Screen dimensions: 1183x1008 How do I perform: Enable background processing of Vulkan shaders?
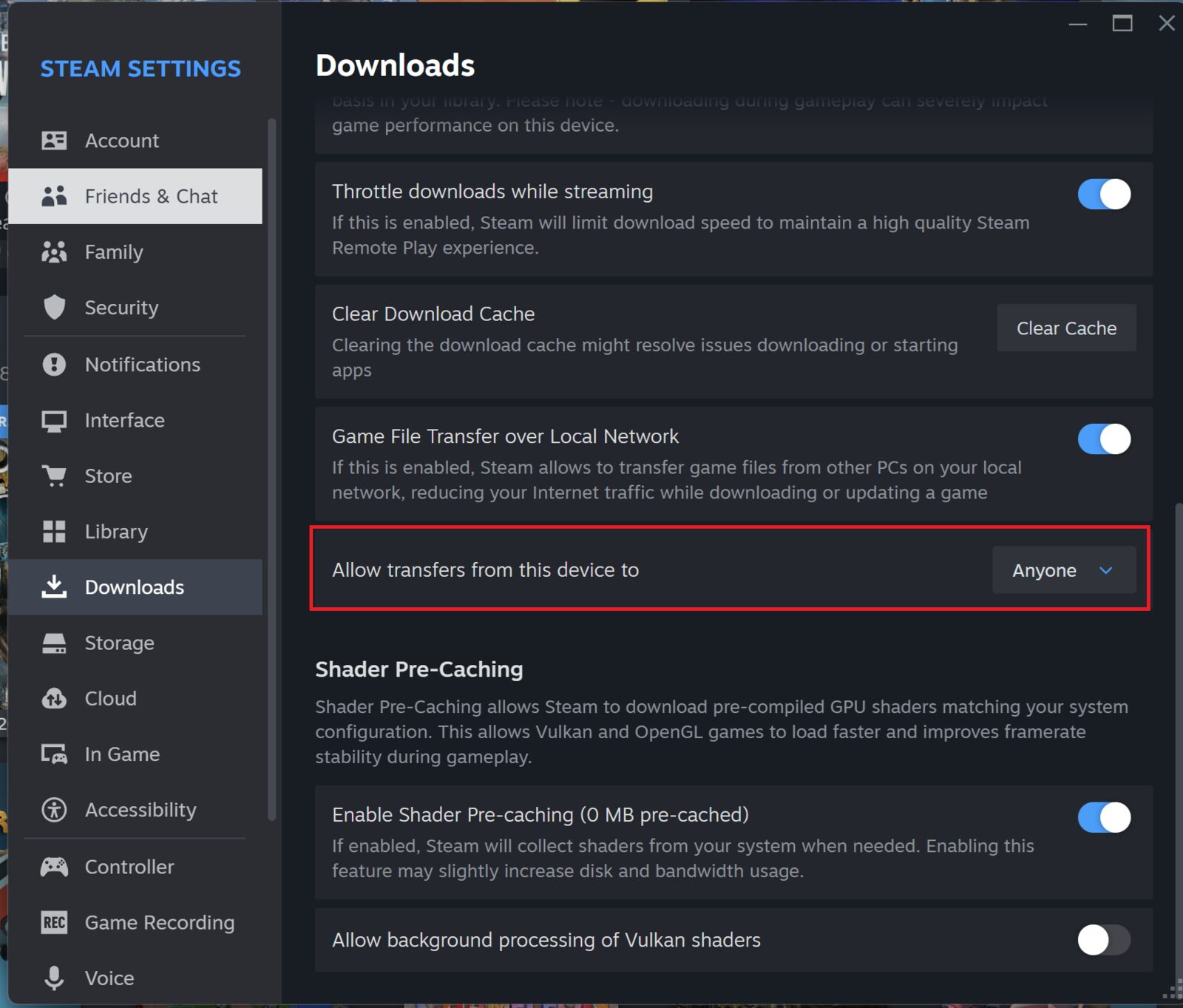[1104, 940]
